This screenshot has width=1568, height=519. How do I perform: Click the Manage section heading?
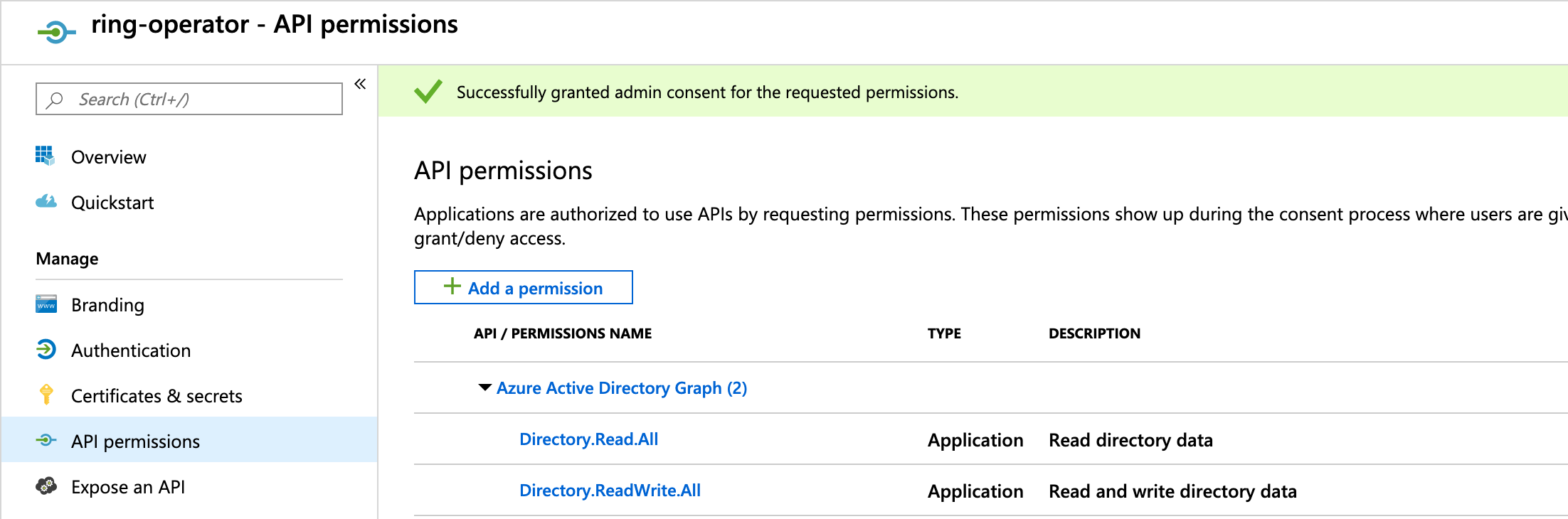pyautogui.click(x=67, y=259)
